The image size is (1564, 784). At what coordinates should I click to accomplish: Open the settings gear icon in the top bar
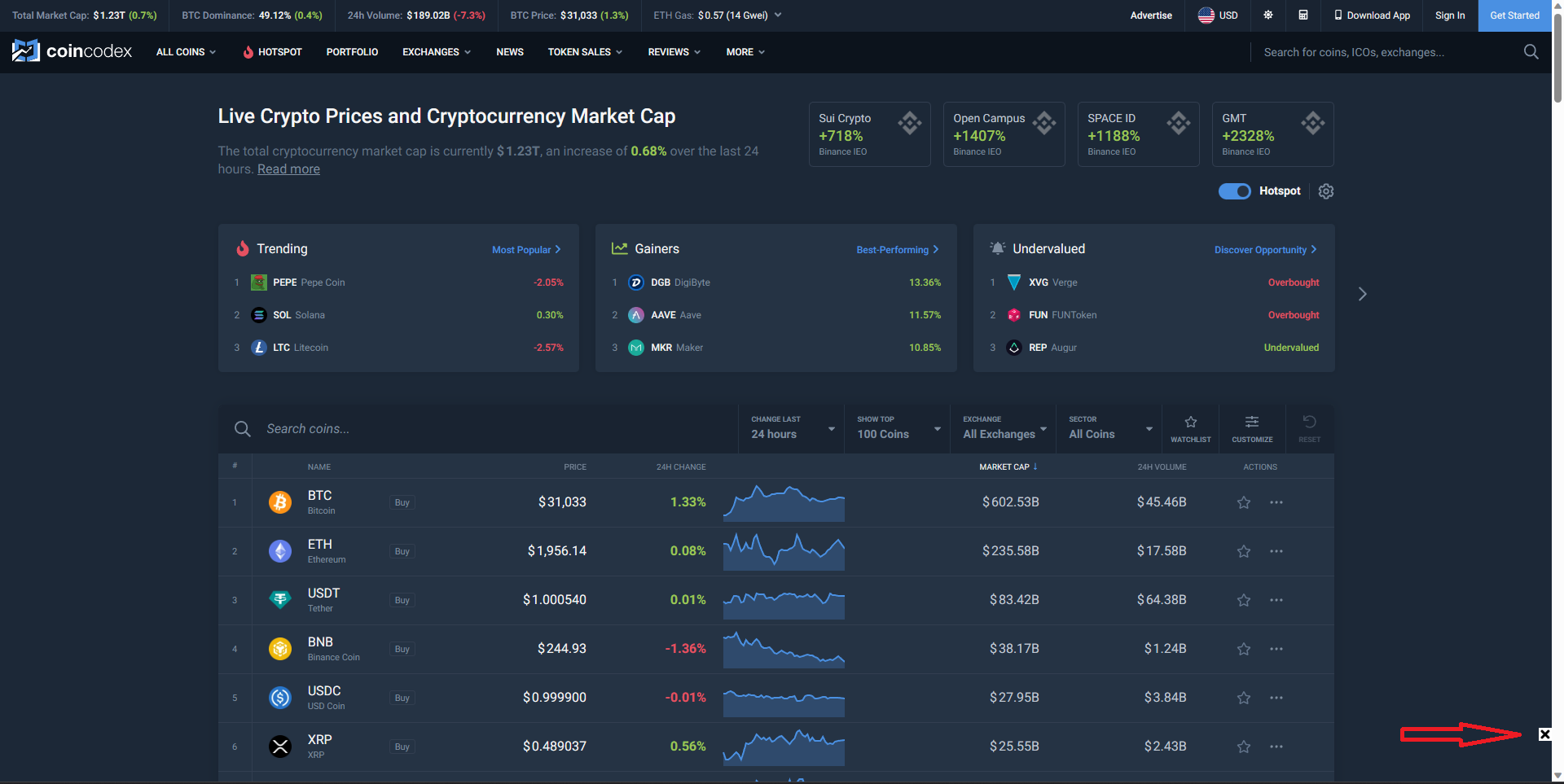pyautogui.click(x=1267, y=15)
